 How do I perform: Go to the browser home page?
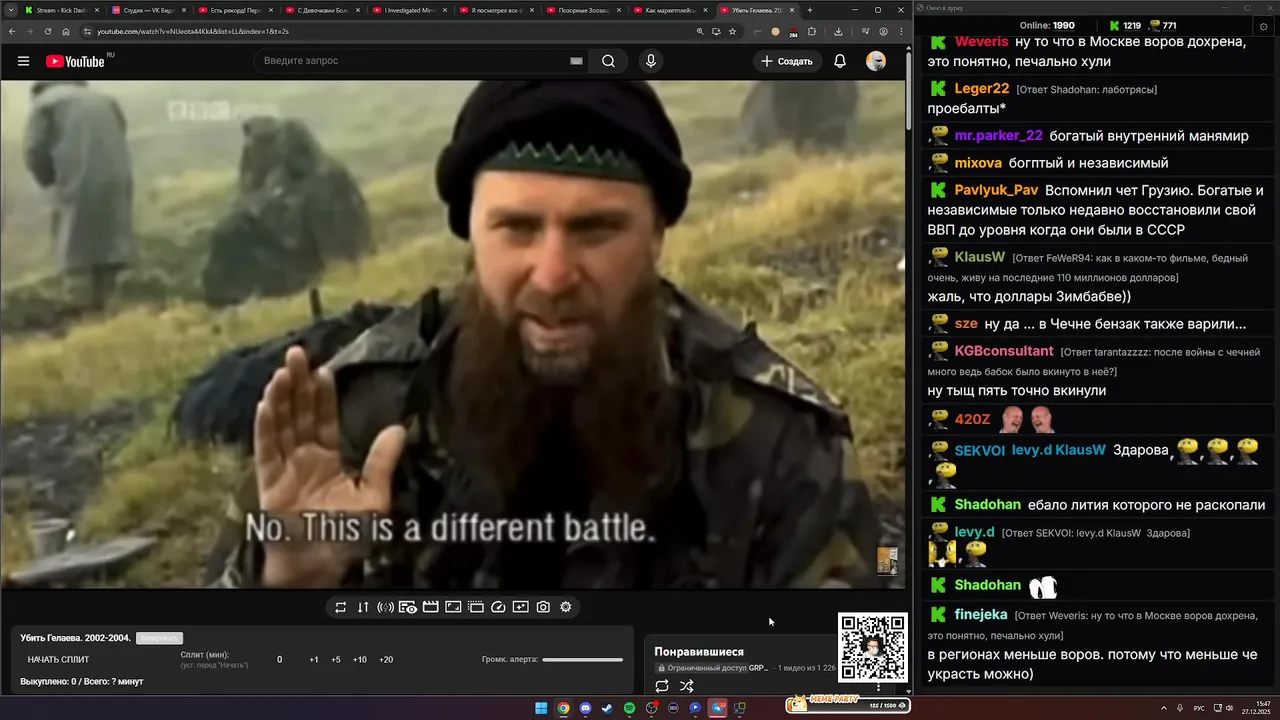(x=66, y=31)
